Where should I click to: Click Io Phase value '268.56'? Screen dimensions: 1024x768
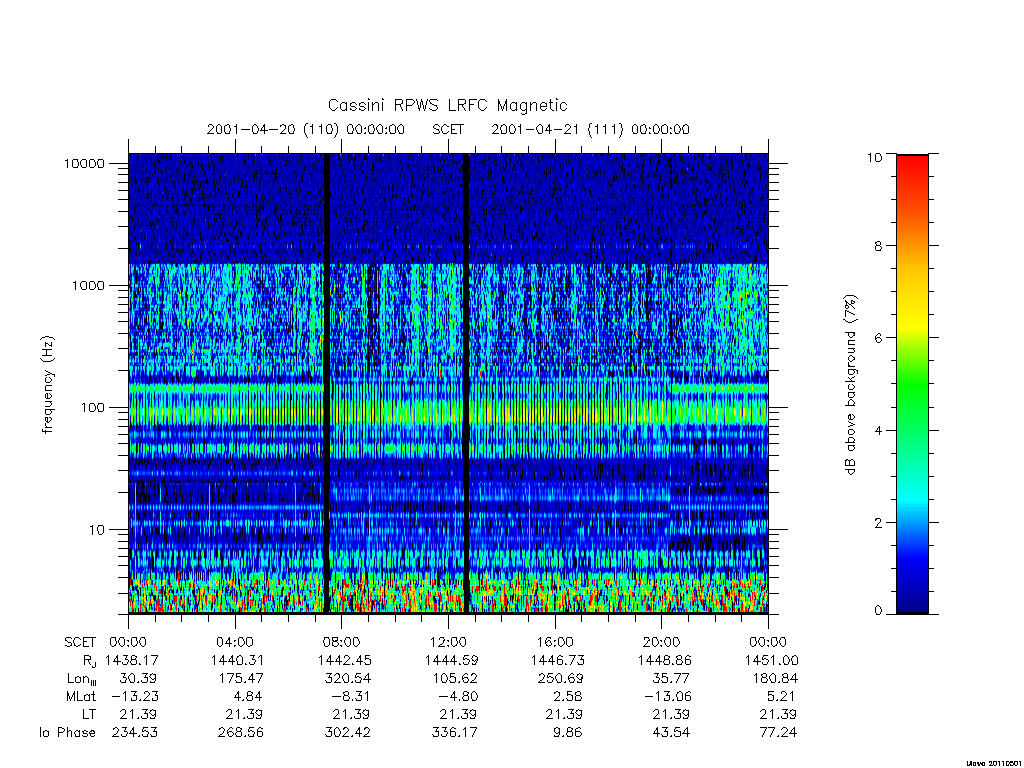(241, 733)
